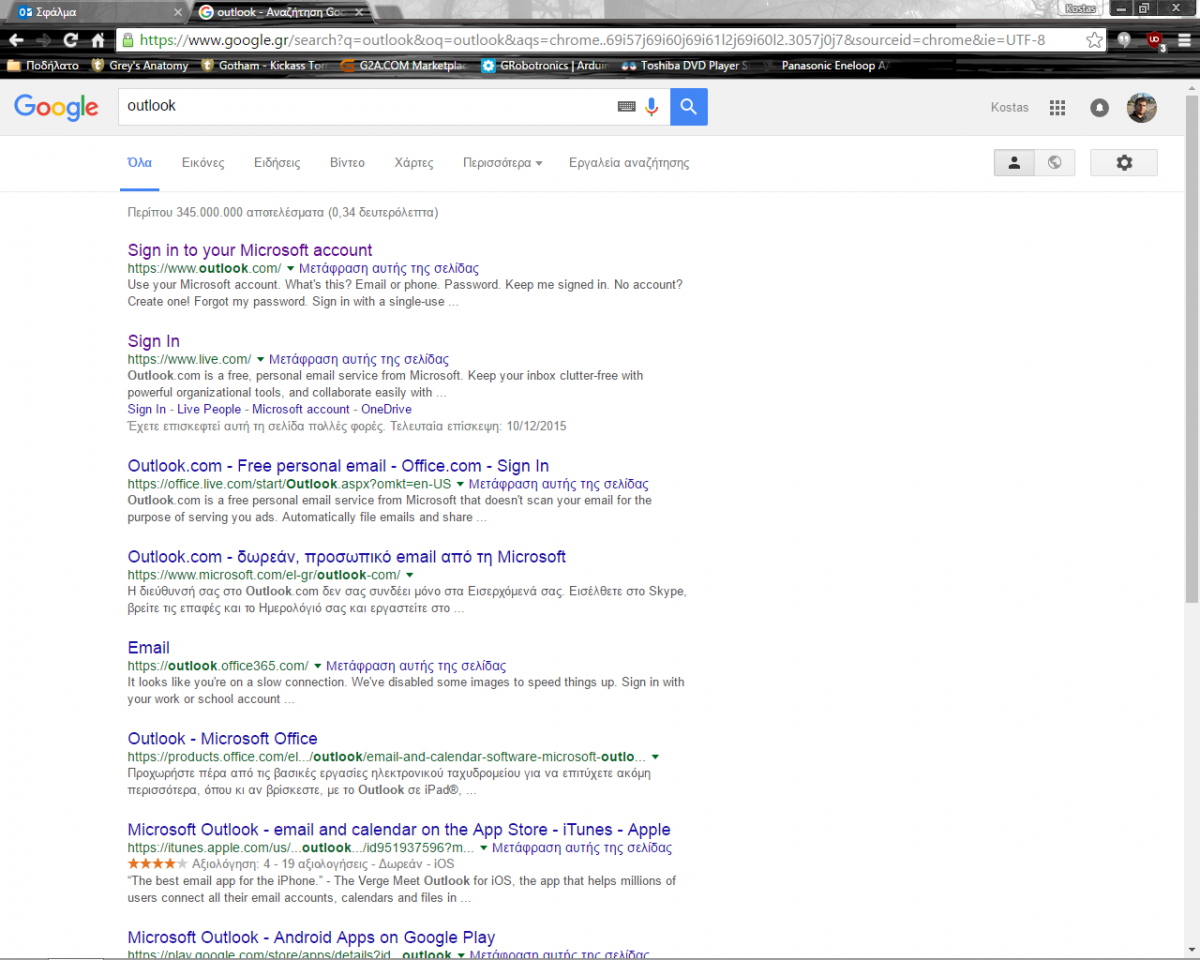Open Εργαλεία αναζήτησης search tools
Viewport: 1200px width, 960px height.
629,163
